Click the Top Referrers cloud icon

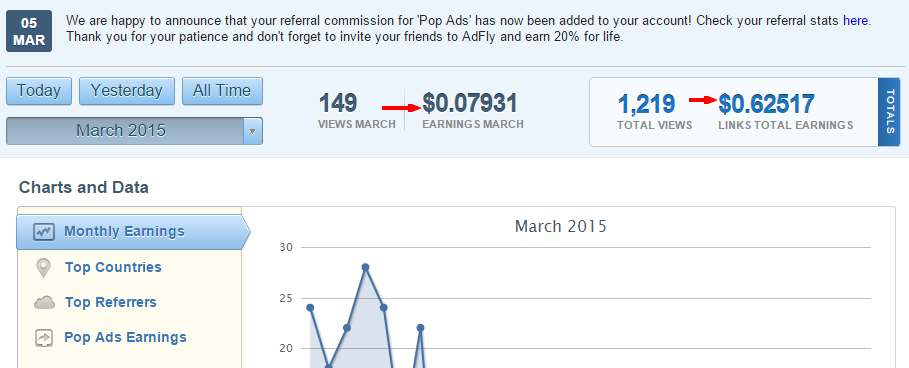click(x=44, y=303)
